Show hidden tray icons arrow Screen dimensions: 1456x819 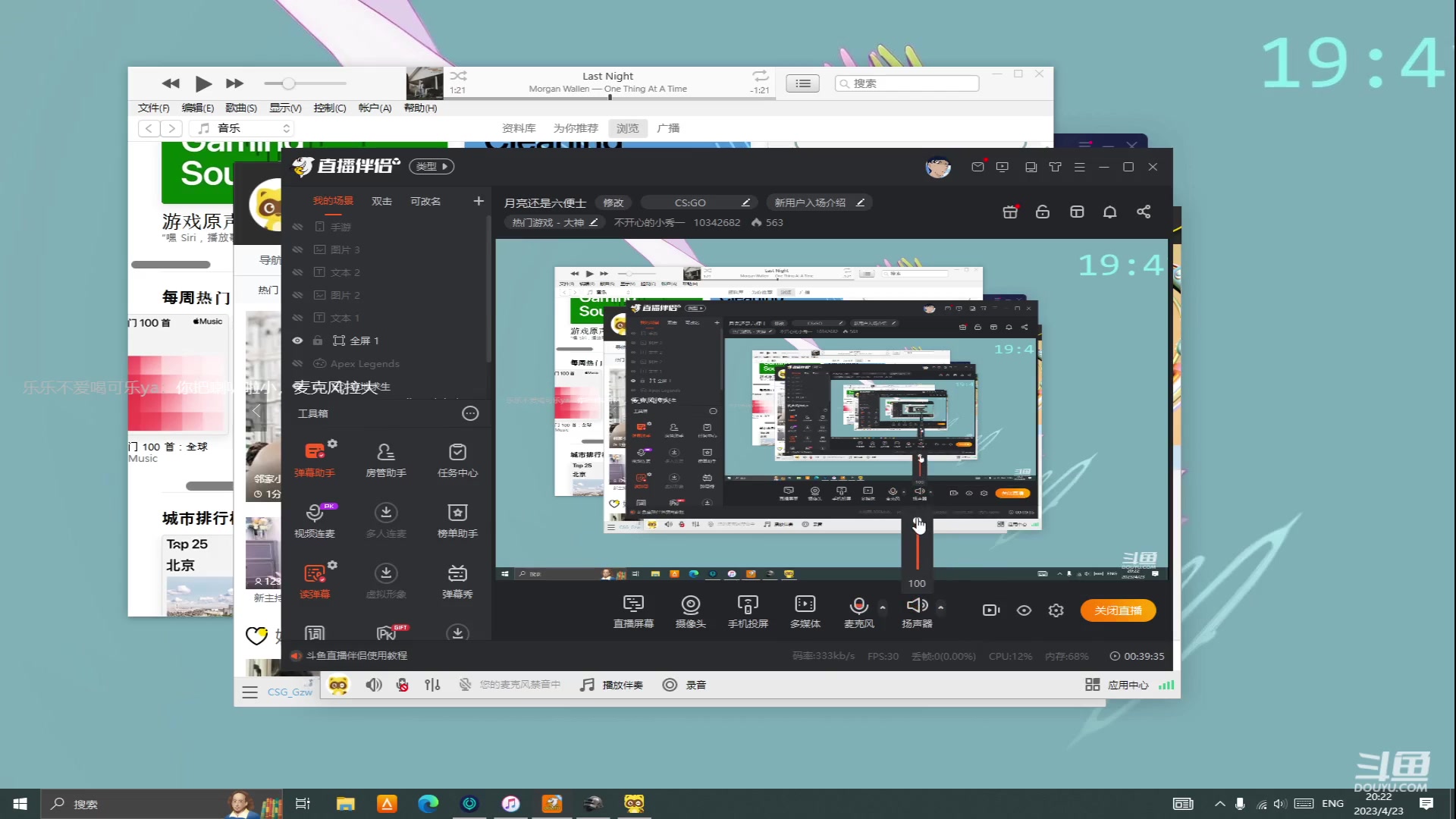click(1219, 804)
